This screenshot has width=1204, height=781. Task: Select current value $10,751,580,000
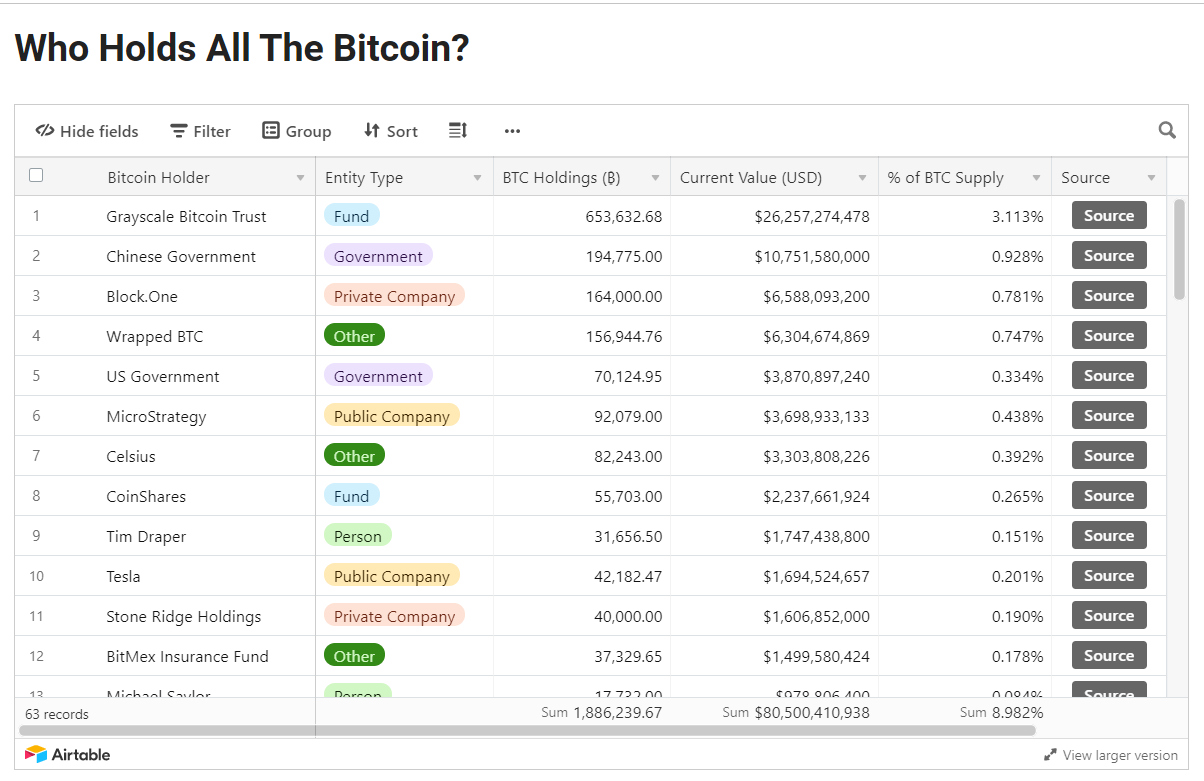click(x=812, y=256)
